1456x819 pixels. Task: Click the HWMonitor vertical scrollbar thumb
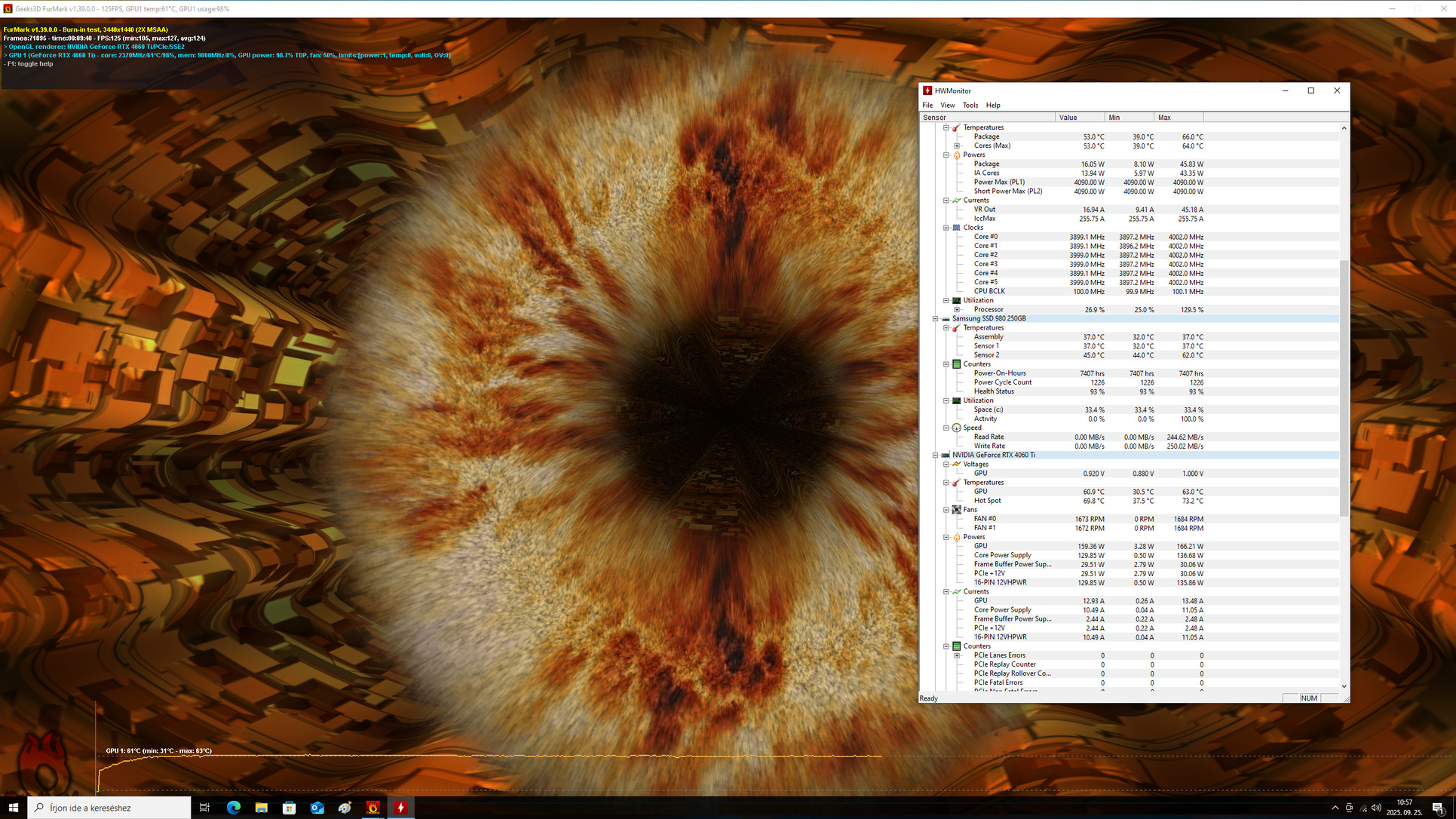pos(1344,388)
